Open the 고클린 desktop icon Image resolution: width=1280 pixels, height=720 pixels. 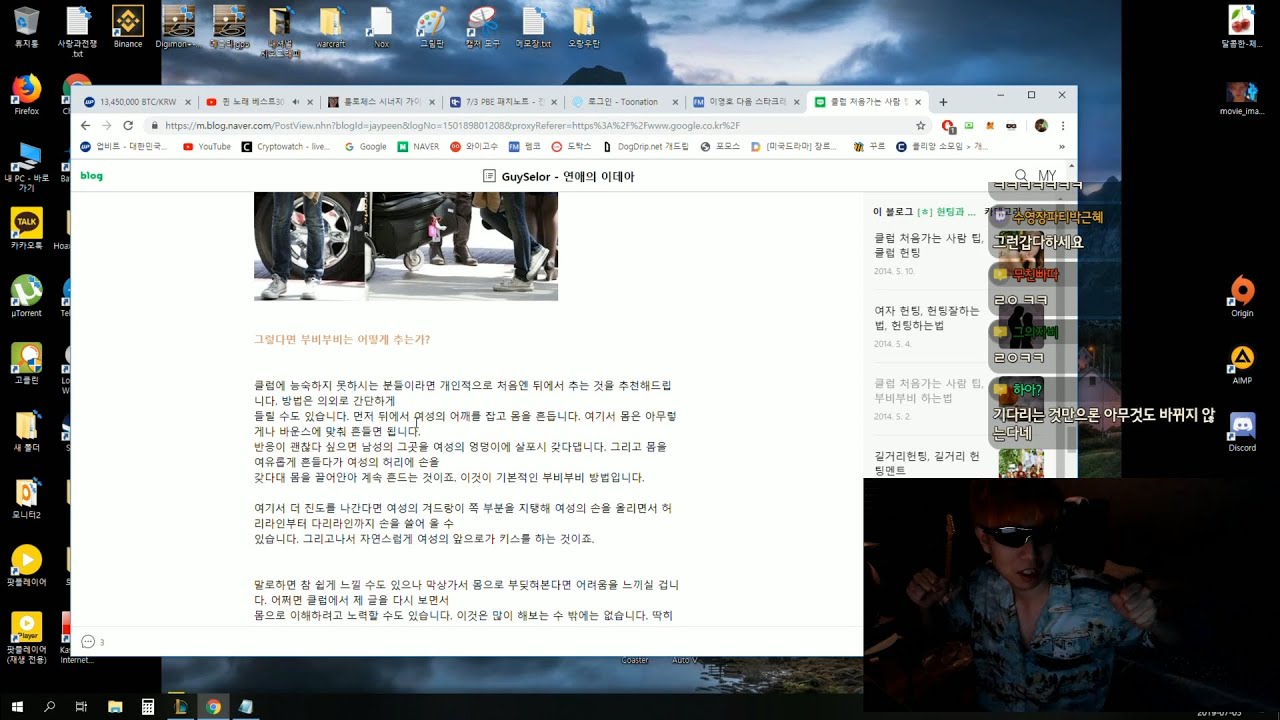click(27, 364)
